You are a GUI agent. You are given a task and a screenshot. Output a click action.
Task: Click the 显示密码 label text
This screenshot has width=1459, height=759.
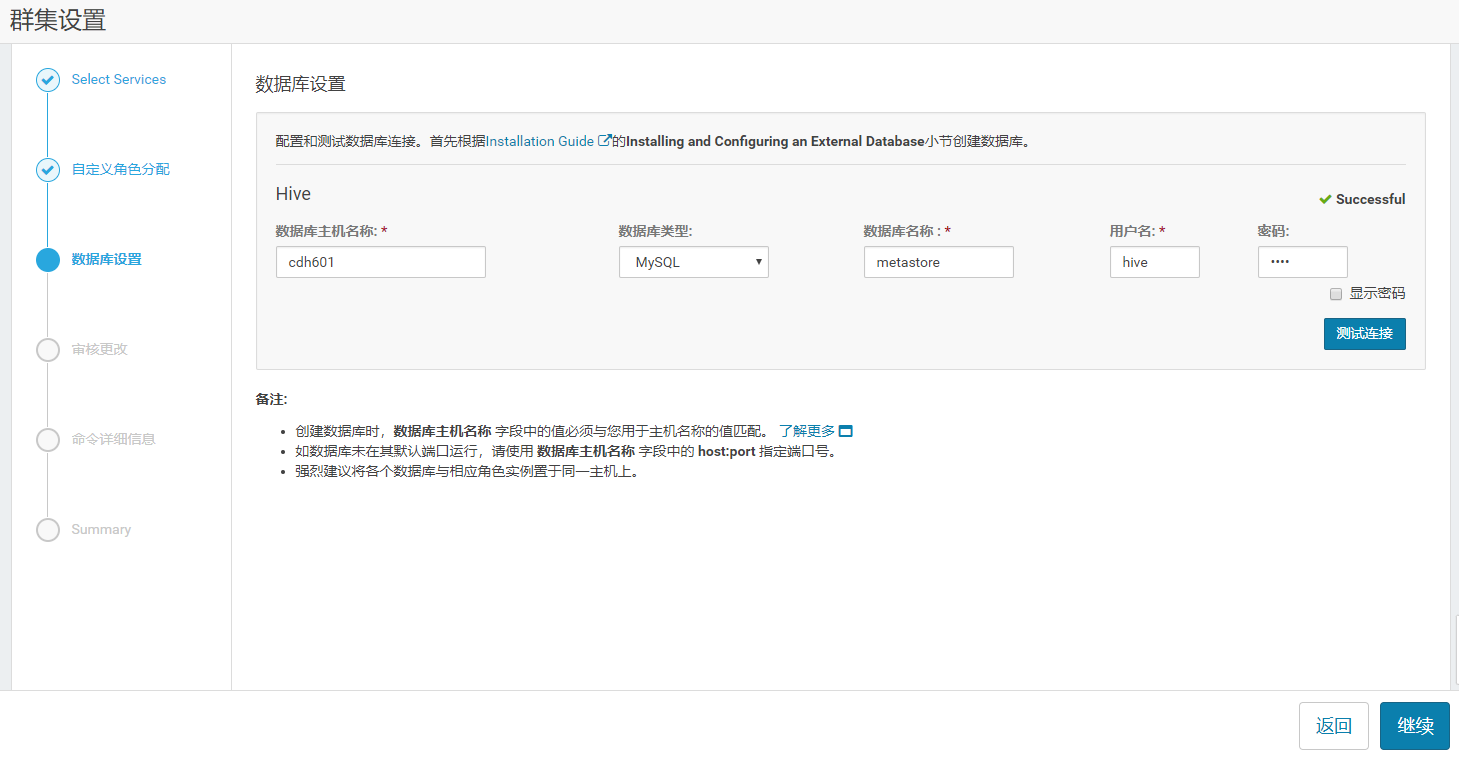(x=1377, y=294)
